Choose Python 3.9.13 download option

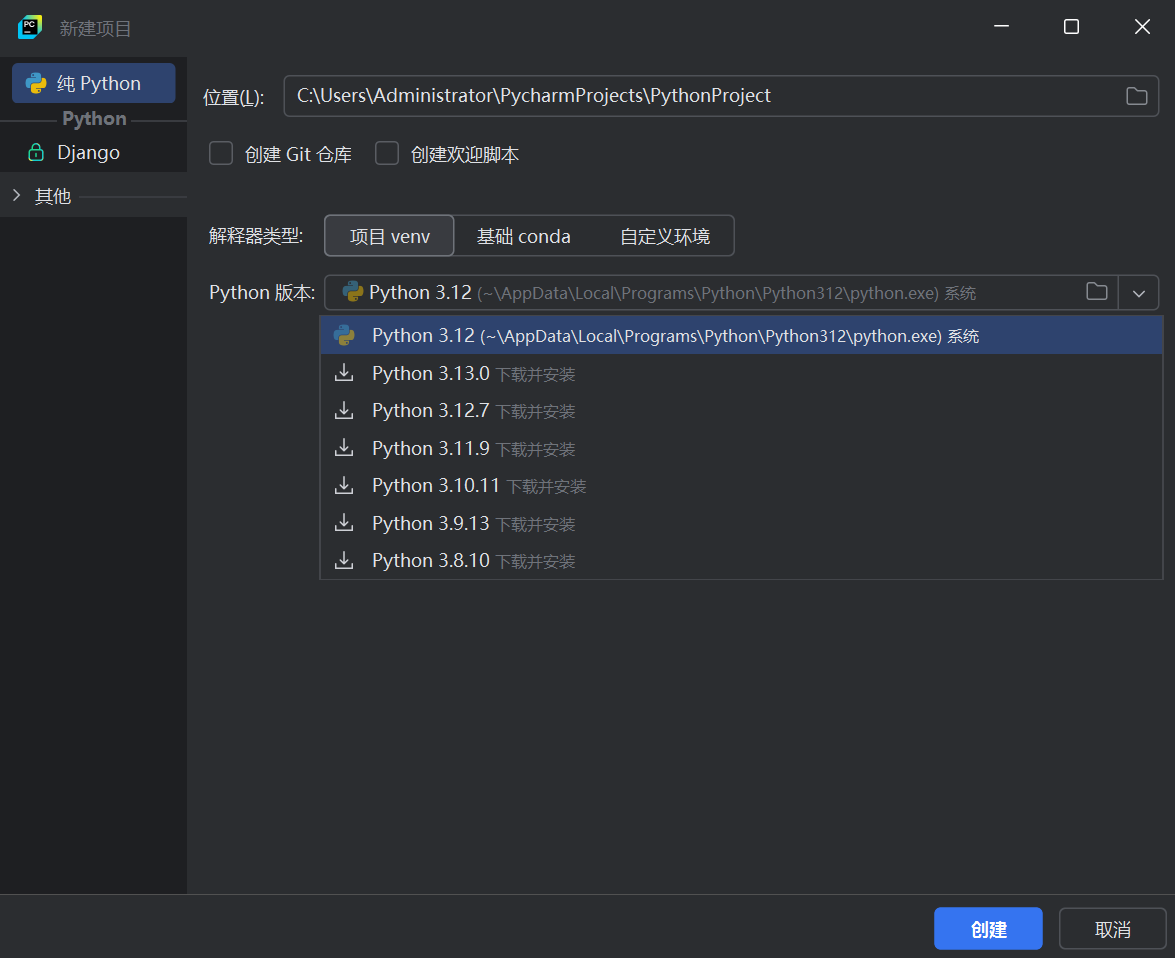point(741,523)
